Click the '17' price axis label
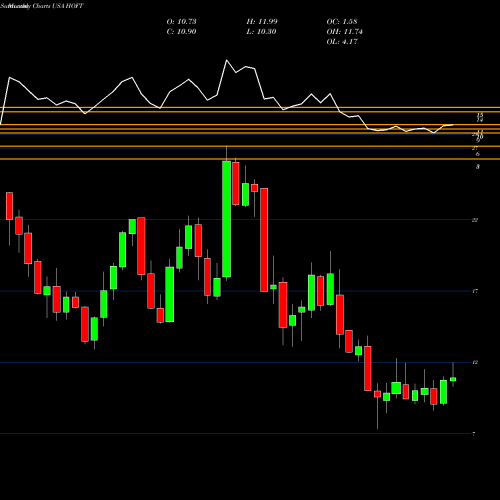Screen dimensions: 500x500 point(475,291)
